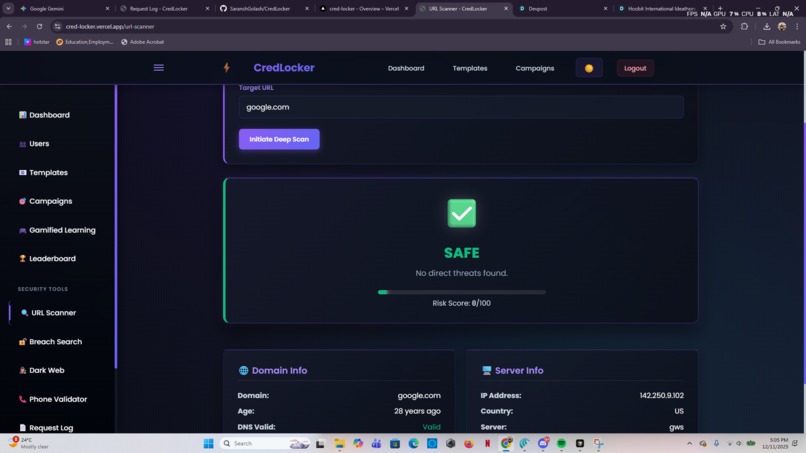The height and width of the screenshot is (453, 806).
Task: Go to Templates in the sidebar
Action: [x=43, y=172]
